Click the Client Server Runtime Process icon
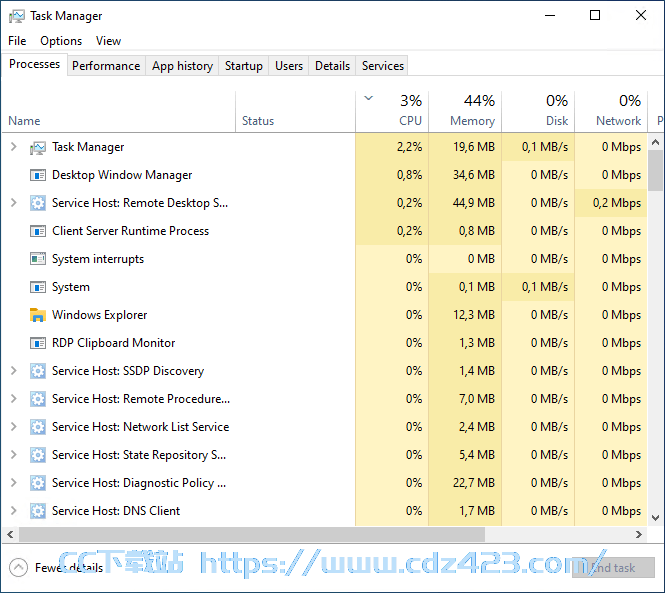665x593 pixels. [x=38, y=231]
